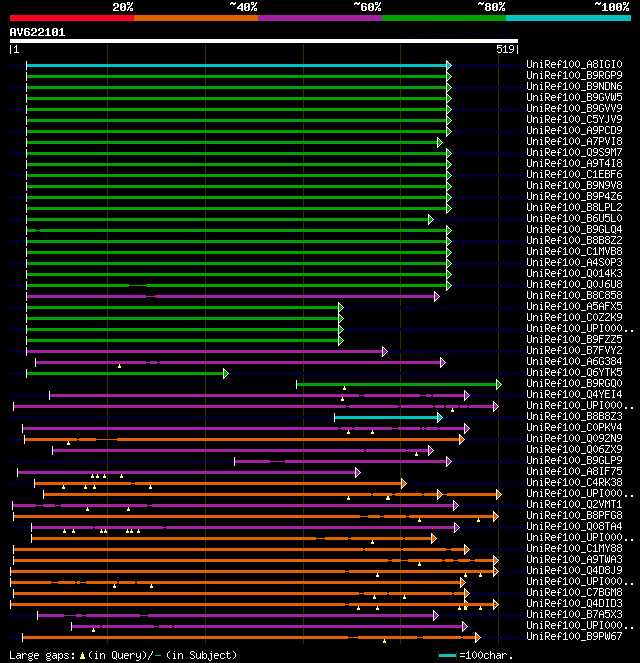Open the UniRef100_A8IGI0 hit label
Image resolution: width=640 pixels, height=663 pixels.
click(574, 64)
